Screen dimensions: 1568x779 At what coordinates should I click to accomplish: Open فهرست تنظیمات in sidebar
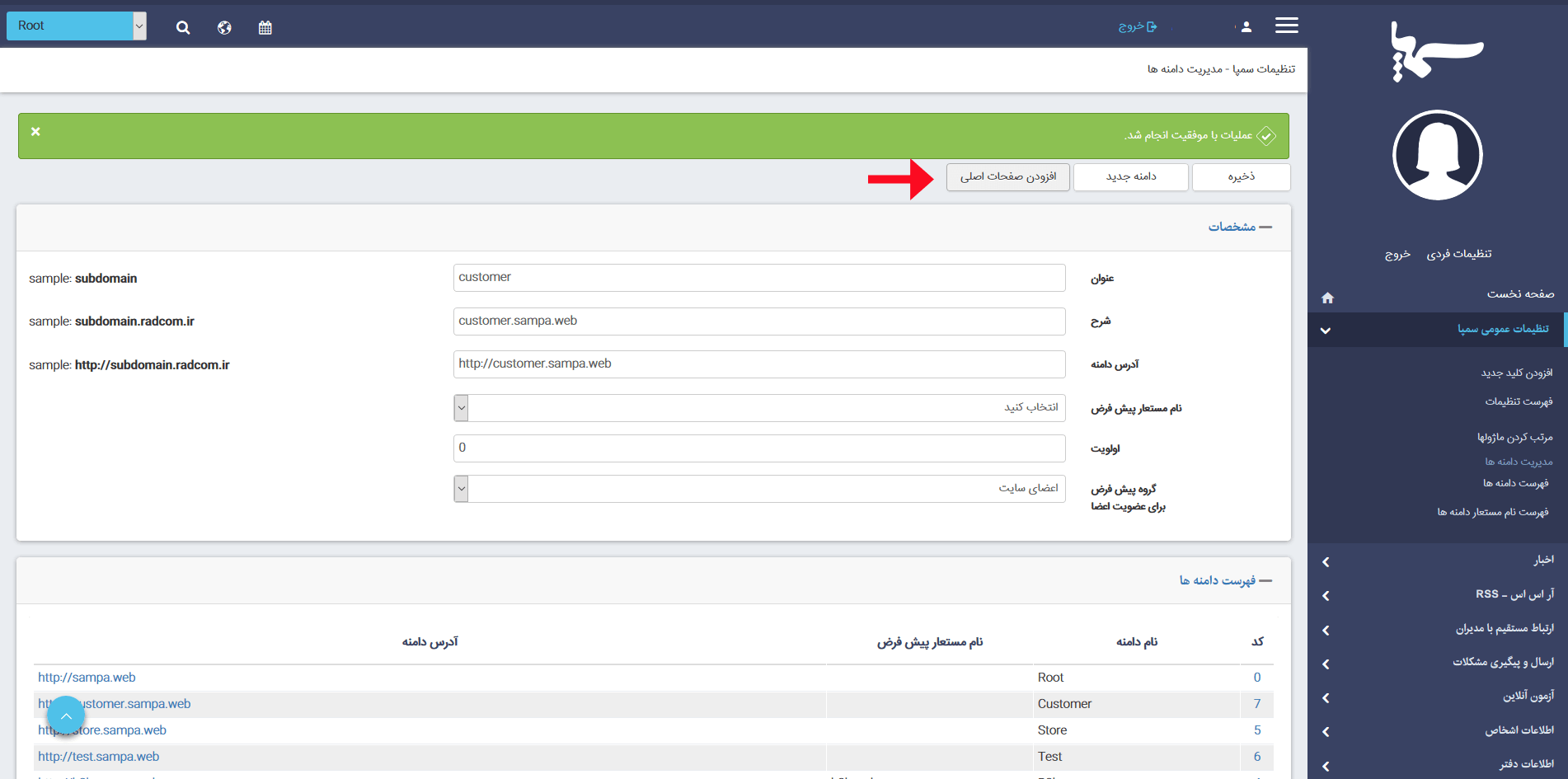[x=1518, y=401]
